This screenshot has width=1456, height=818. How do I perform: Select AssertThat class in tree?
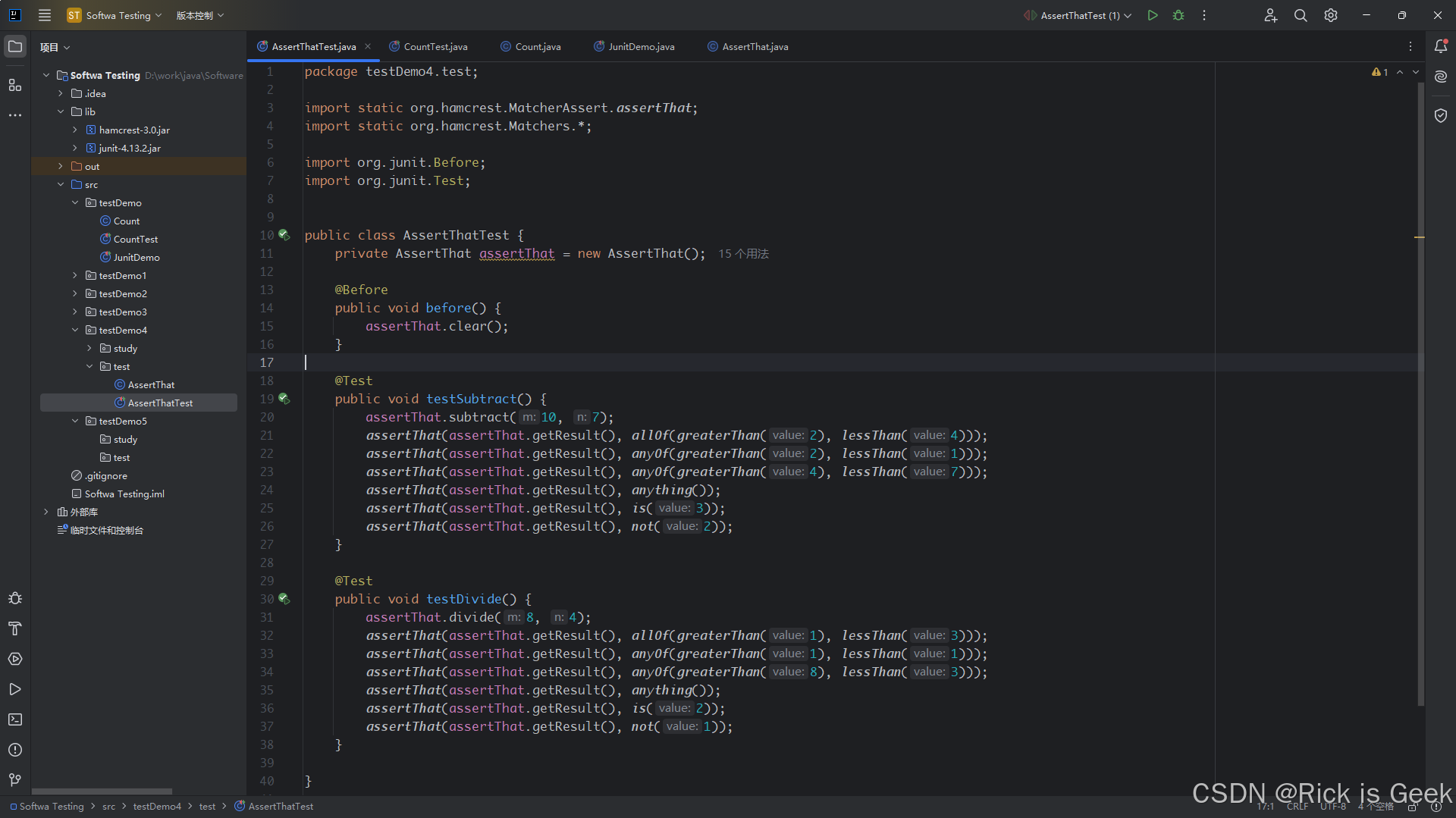pos(144,384)
